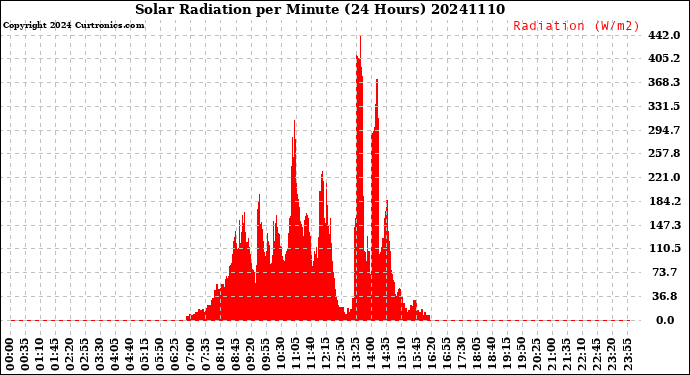The height and width of the screenshot is (375, 690).
Task: Click the 22:45 time label
Action: coord(597,355)
